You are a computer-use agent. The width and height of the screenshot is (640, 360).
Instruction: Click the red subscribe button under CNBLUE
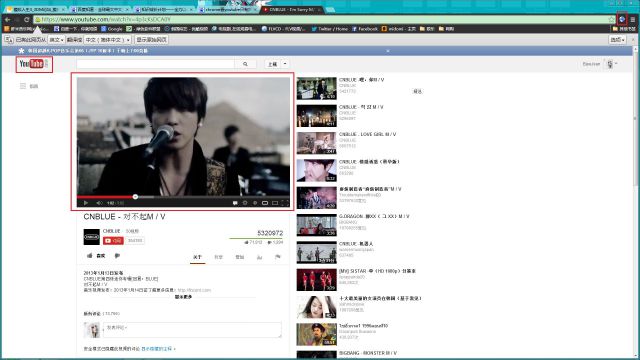(x=113, y=241)
